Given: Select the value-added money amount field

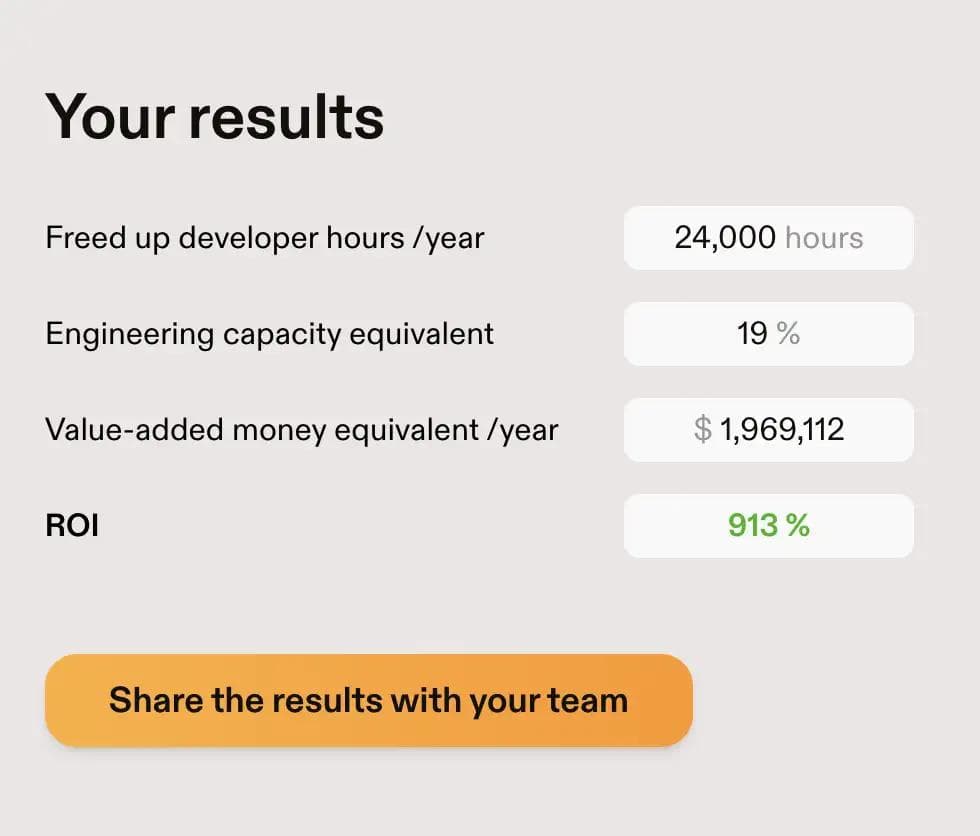Looking at the screenshot, I should 768,430.
